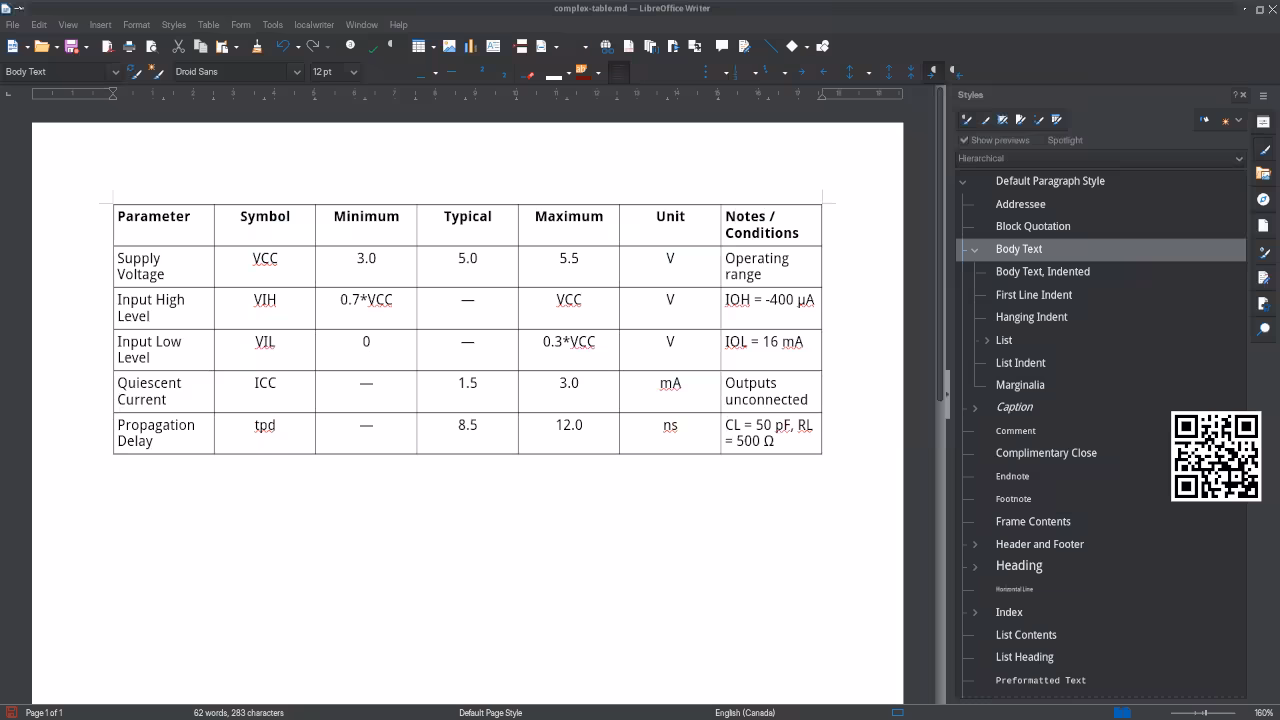Screen dimensions: 1280x720
Task: Insert a comment
Action: (721, 46)
